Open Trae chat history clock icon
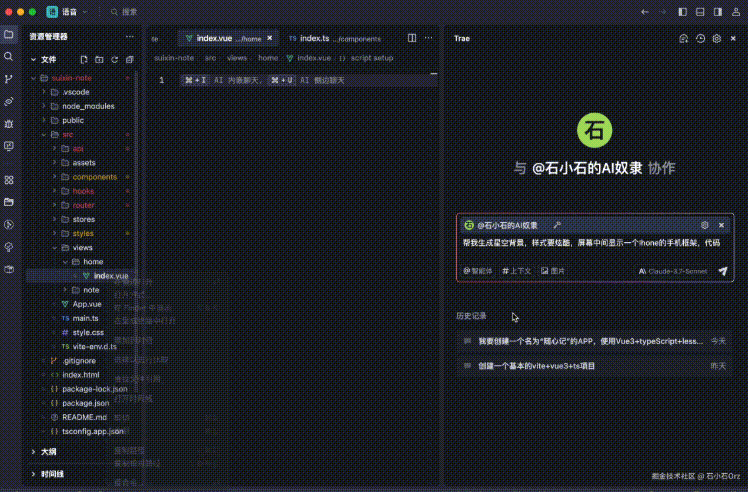 coord(700,39)
